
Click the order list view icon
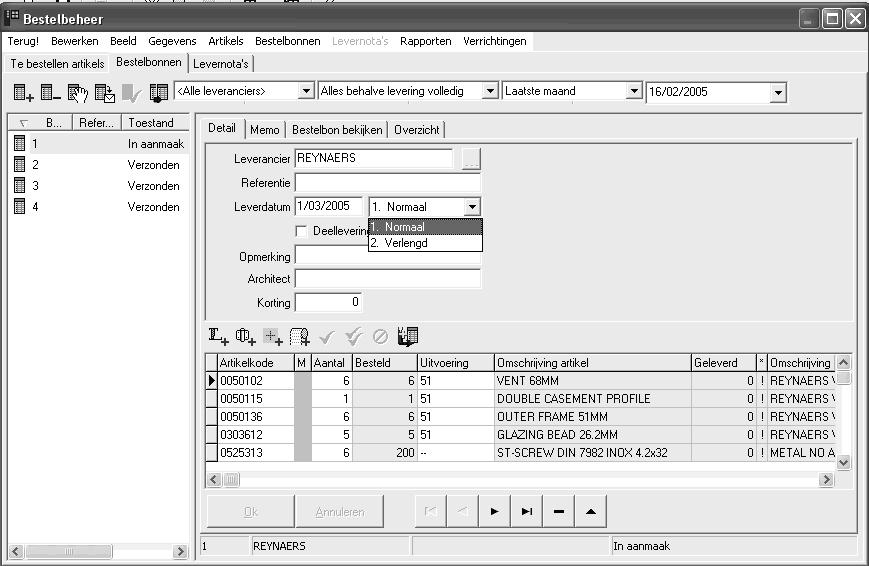click(159, 93)
